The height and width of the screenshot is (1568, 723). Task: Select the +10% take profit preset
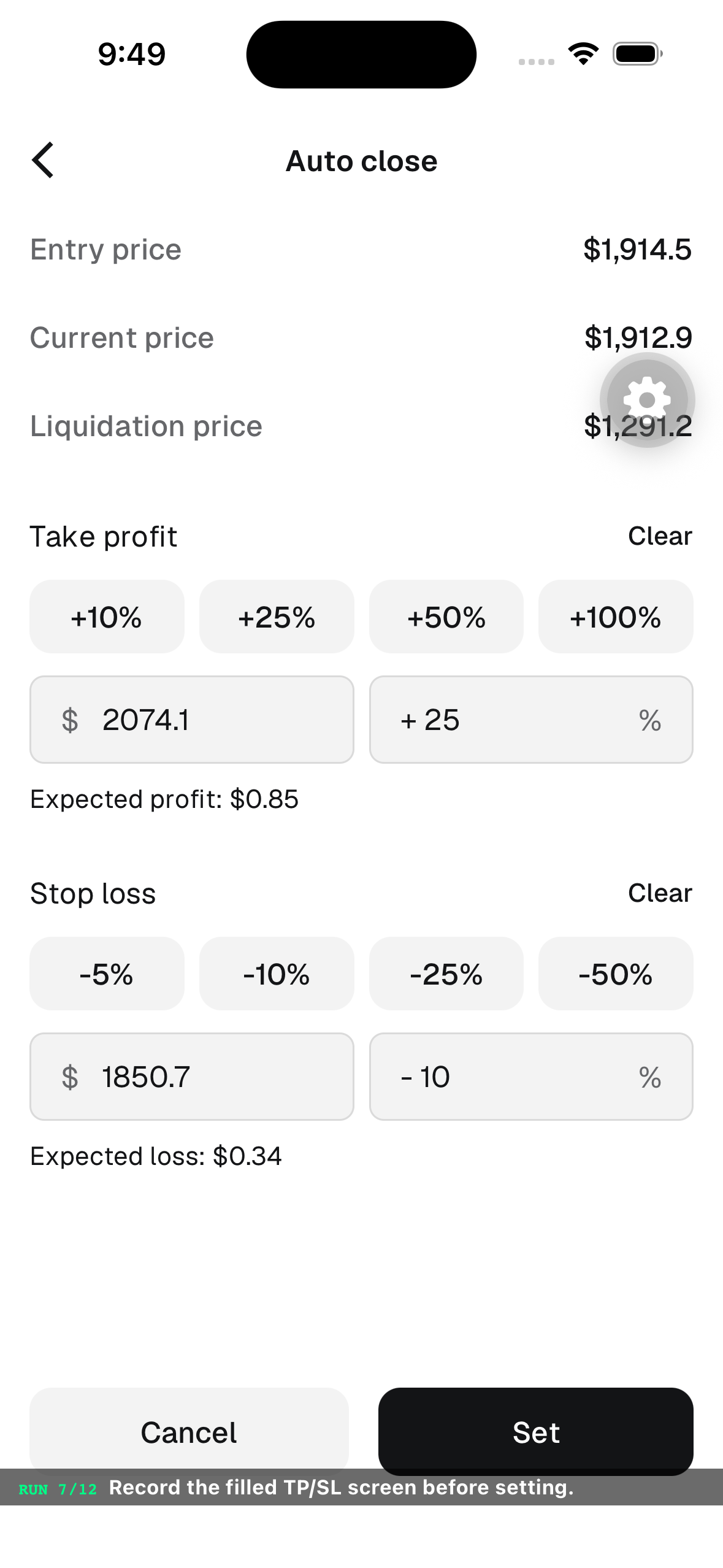[x=107, y=617]
